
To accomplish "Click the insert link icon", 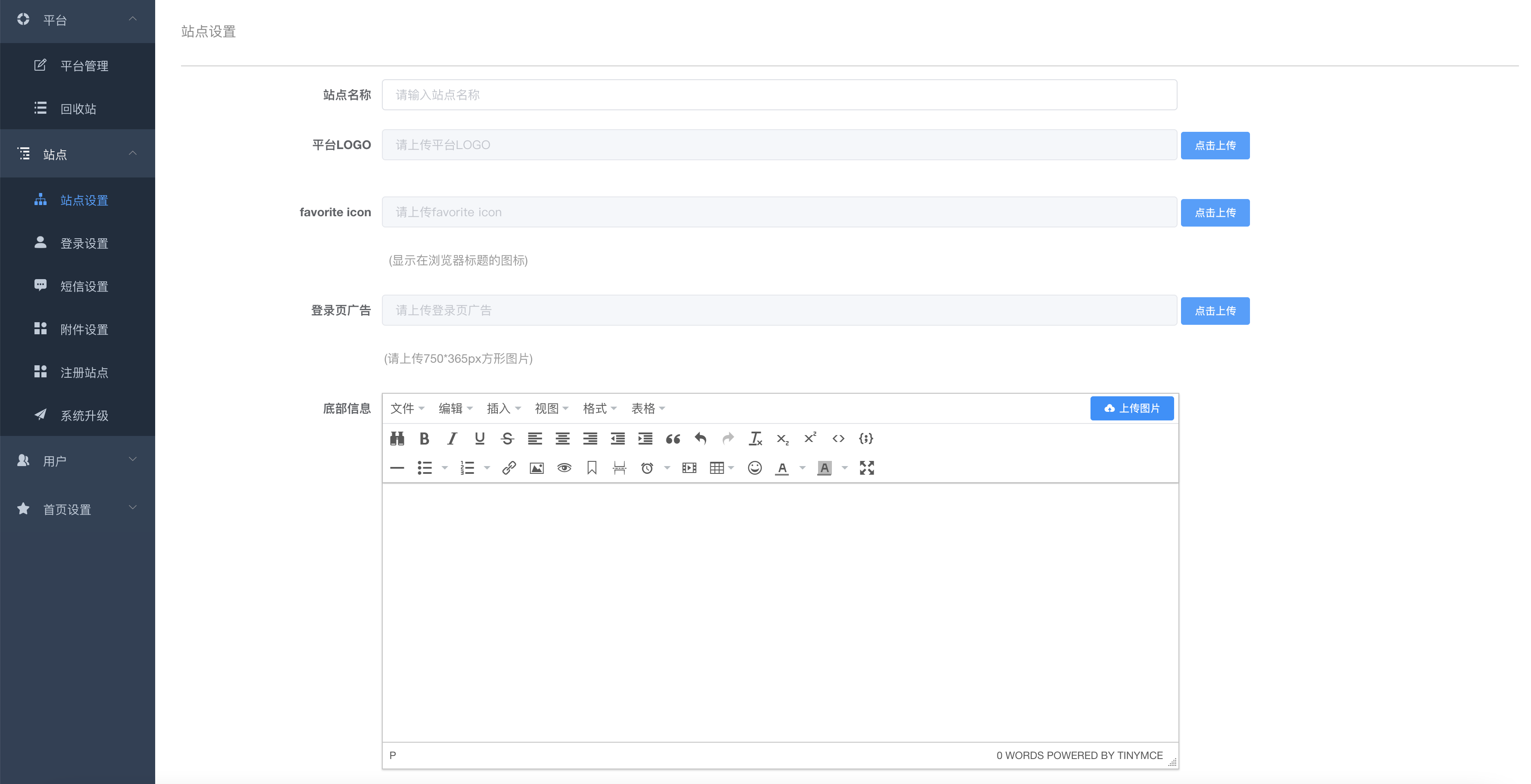I will [509, 468].
